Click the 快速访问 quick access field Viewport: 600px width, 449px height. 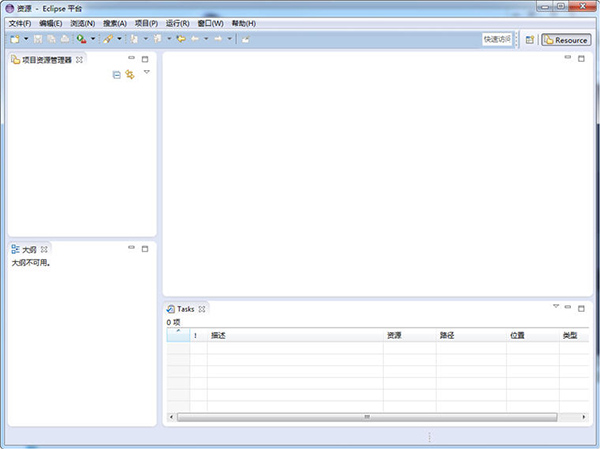(x=497, y=40)
